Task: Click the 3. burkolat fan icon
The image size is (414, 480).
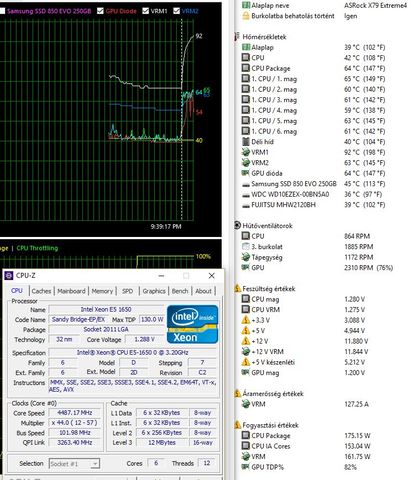Action: (246, 247)
